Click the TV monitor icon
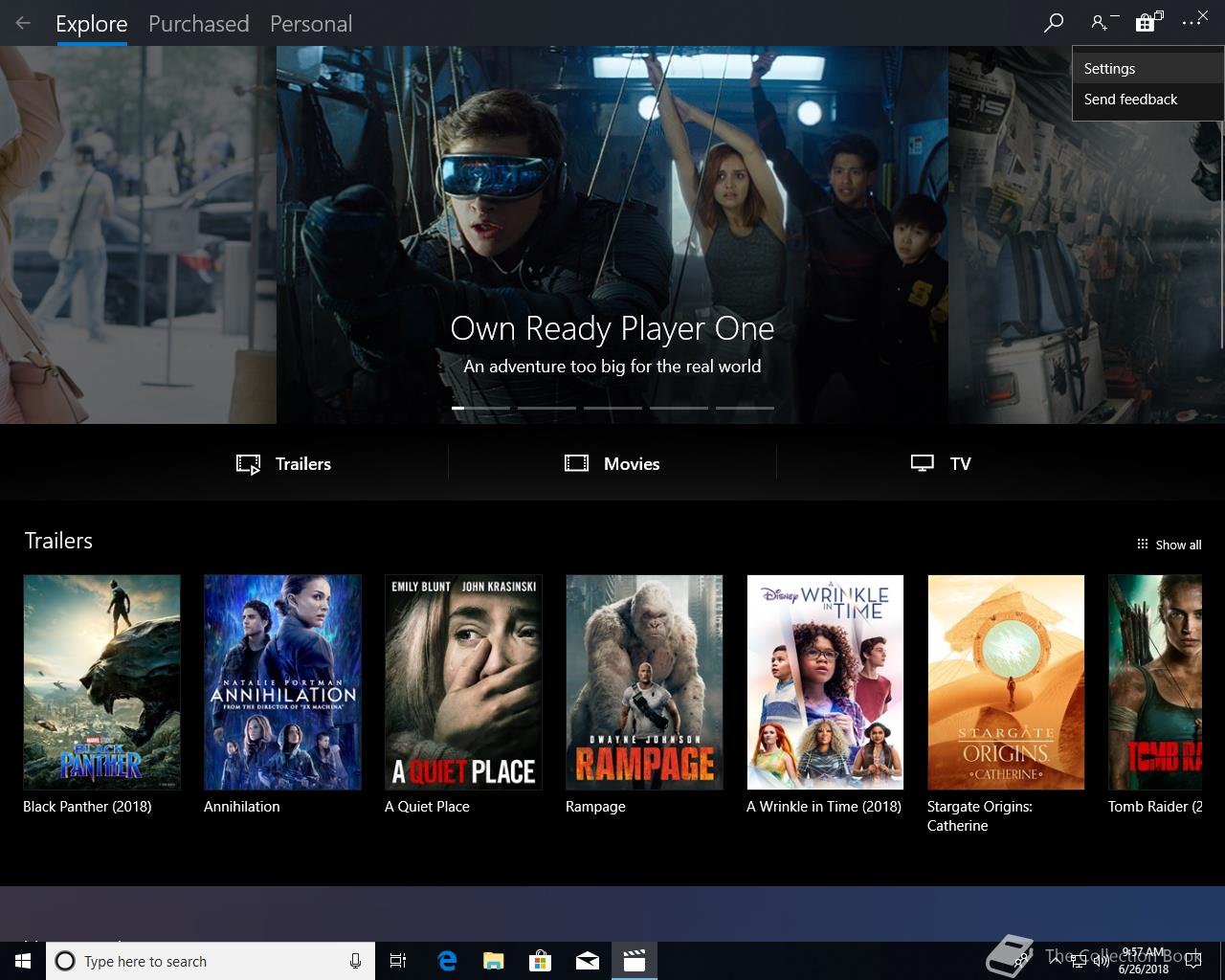This screenshot has height=980, width=1225. 922,463
